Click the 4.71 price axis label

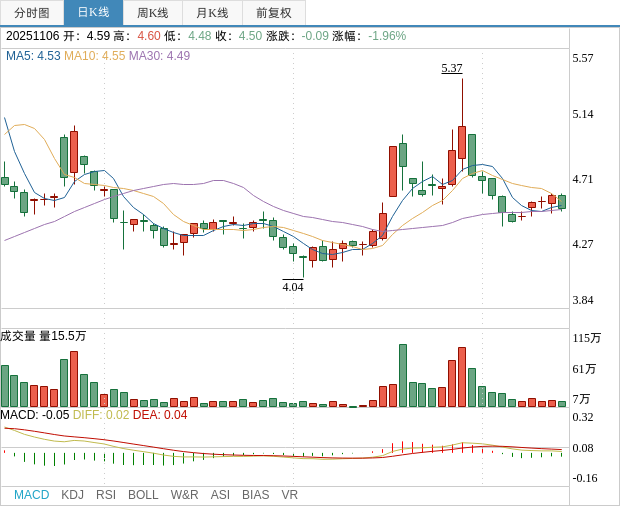pyautogui.click(x=583, y=179)
